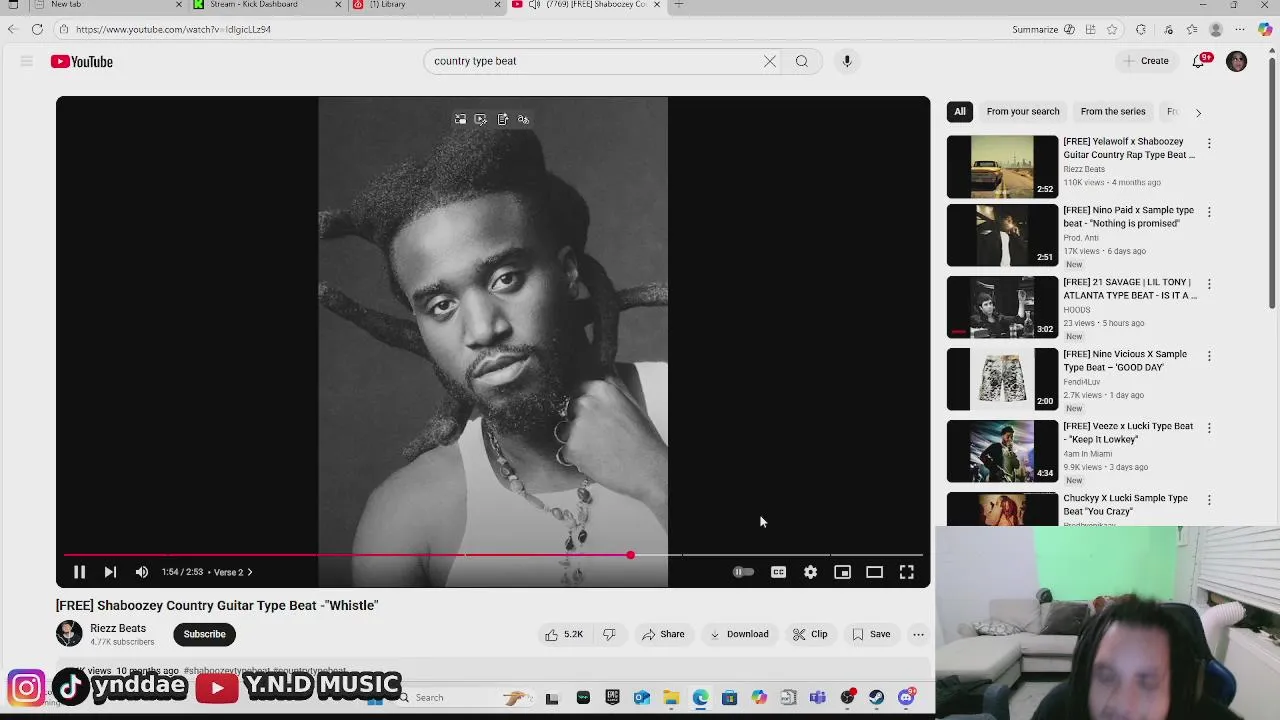Open options for Veeze x Lucki beat

coord(1209,428)
